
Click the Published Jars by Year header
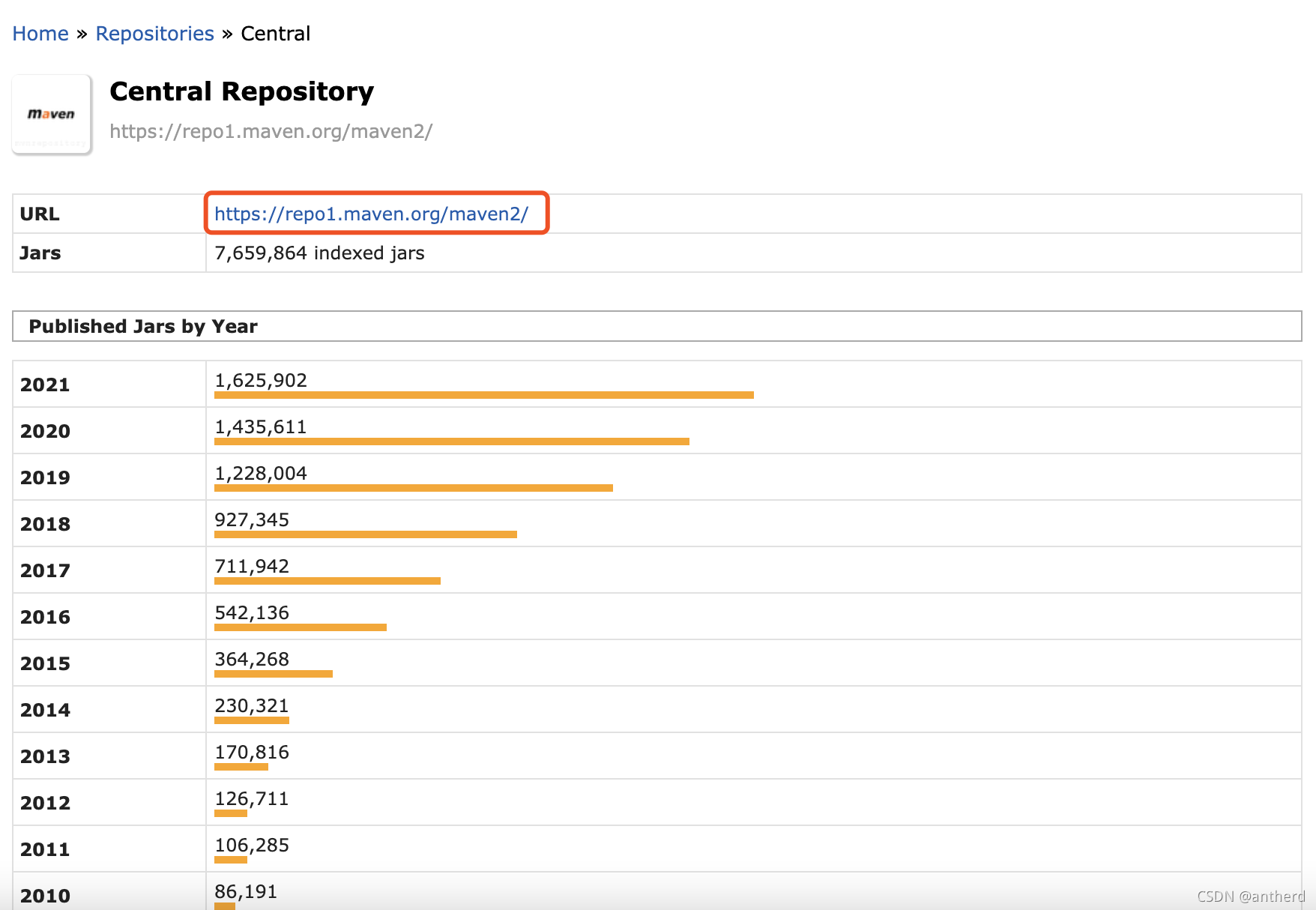click(657, 326)
